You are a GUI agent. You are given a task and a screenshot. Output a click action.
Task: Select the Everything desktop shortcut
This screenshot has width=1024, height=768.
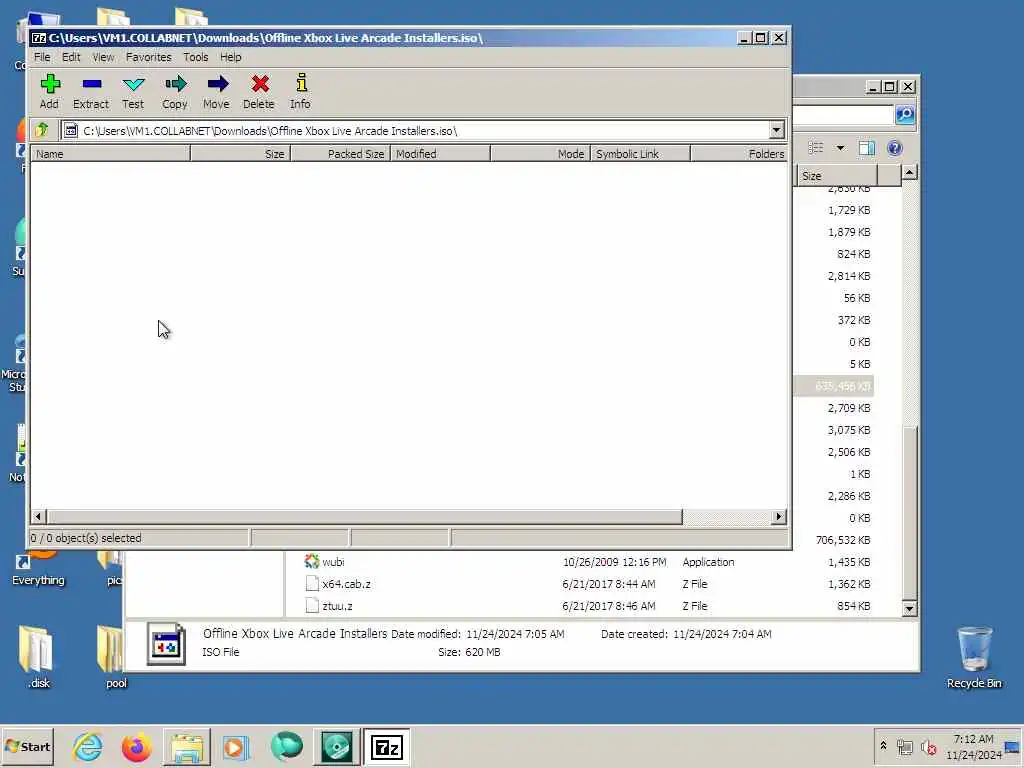coord(38,568)
